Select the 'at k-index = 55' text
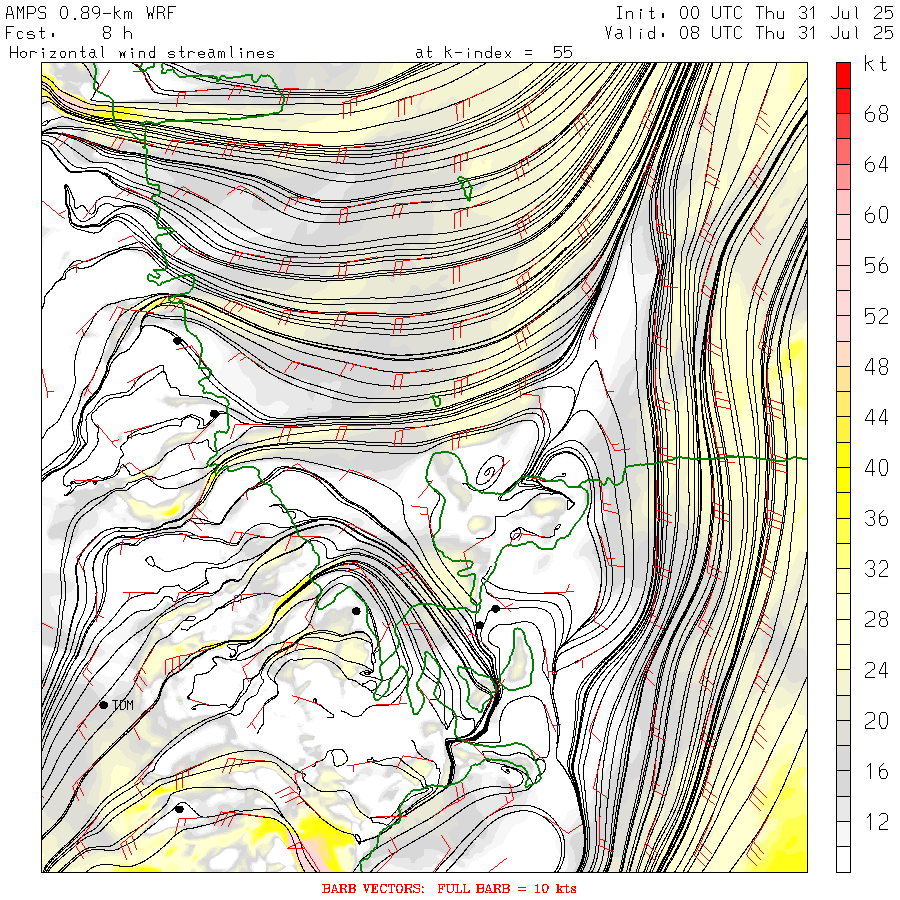This screenshot has width=900, height=900. pos(494,53)
